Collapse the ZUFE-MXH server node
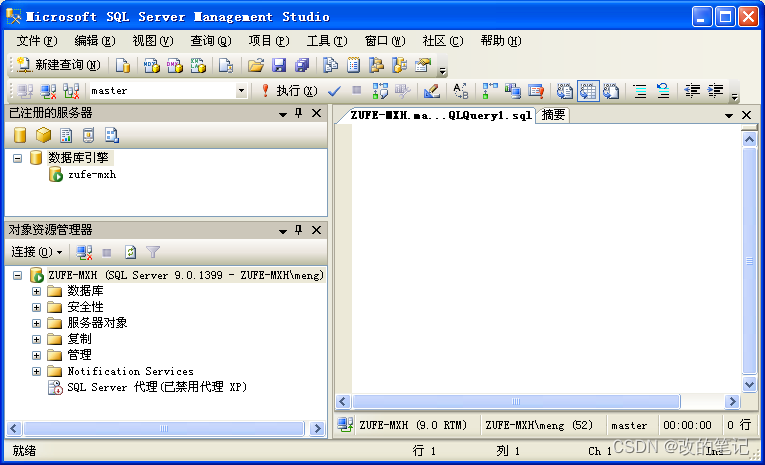Screen dimensions: 765x465 [18, 275]
